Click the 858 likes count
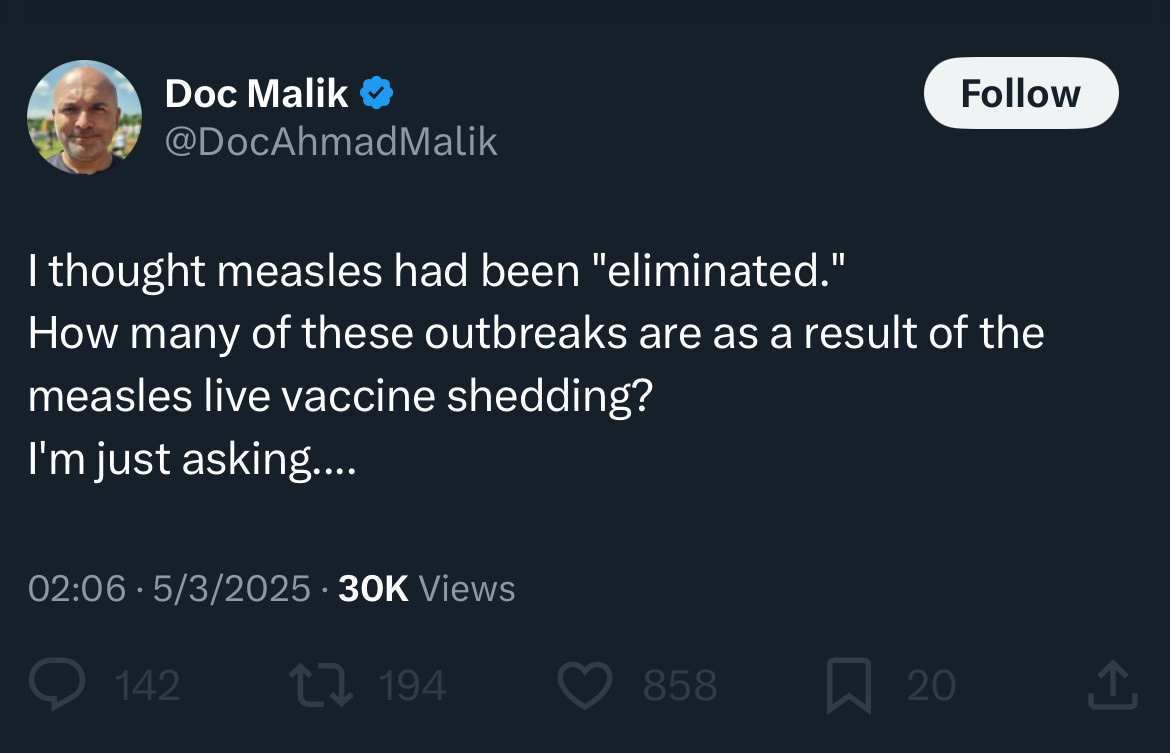This screenshot has height=753, width=1170. click(680, 685)
